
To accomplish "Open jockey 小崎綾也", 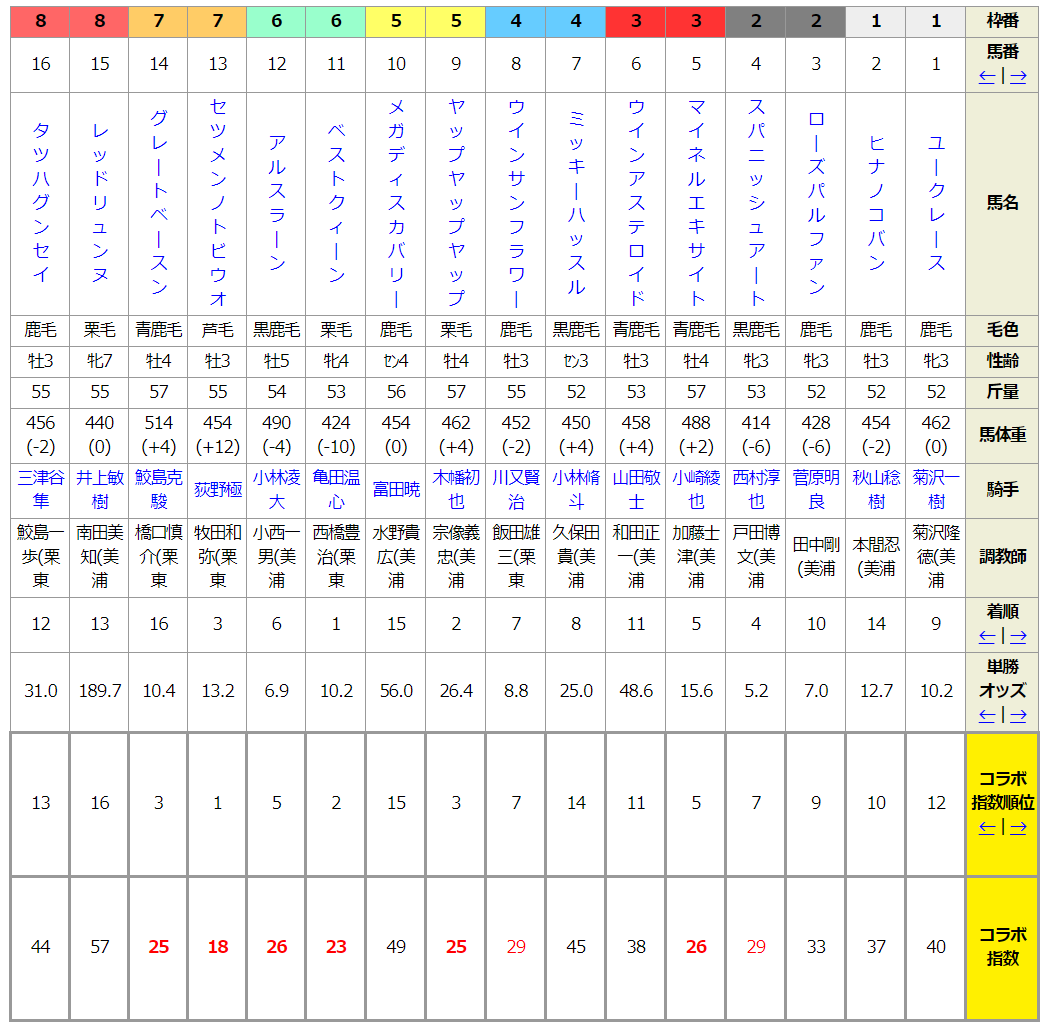I will click(x=696, y=489).
